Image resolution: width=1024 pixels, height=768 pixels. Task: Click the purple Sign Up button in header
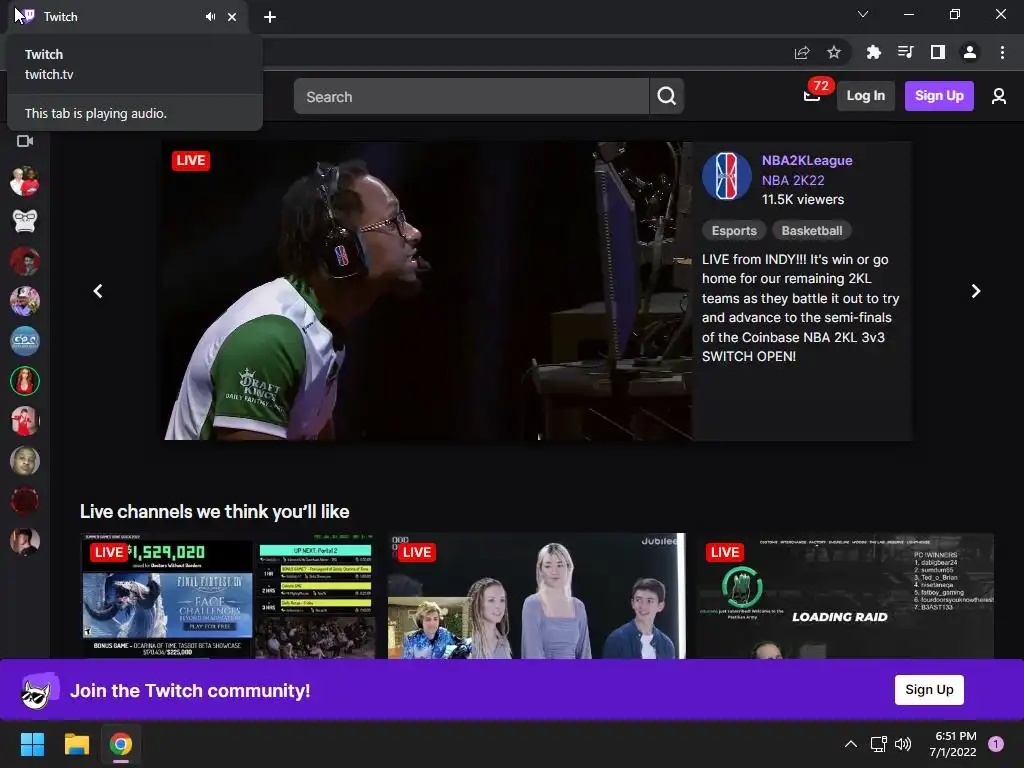click(939, 96)
